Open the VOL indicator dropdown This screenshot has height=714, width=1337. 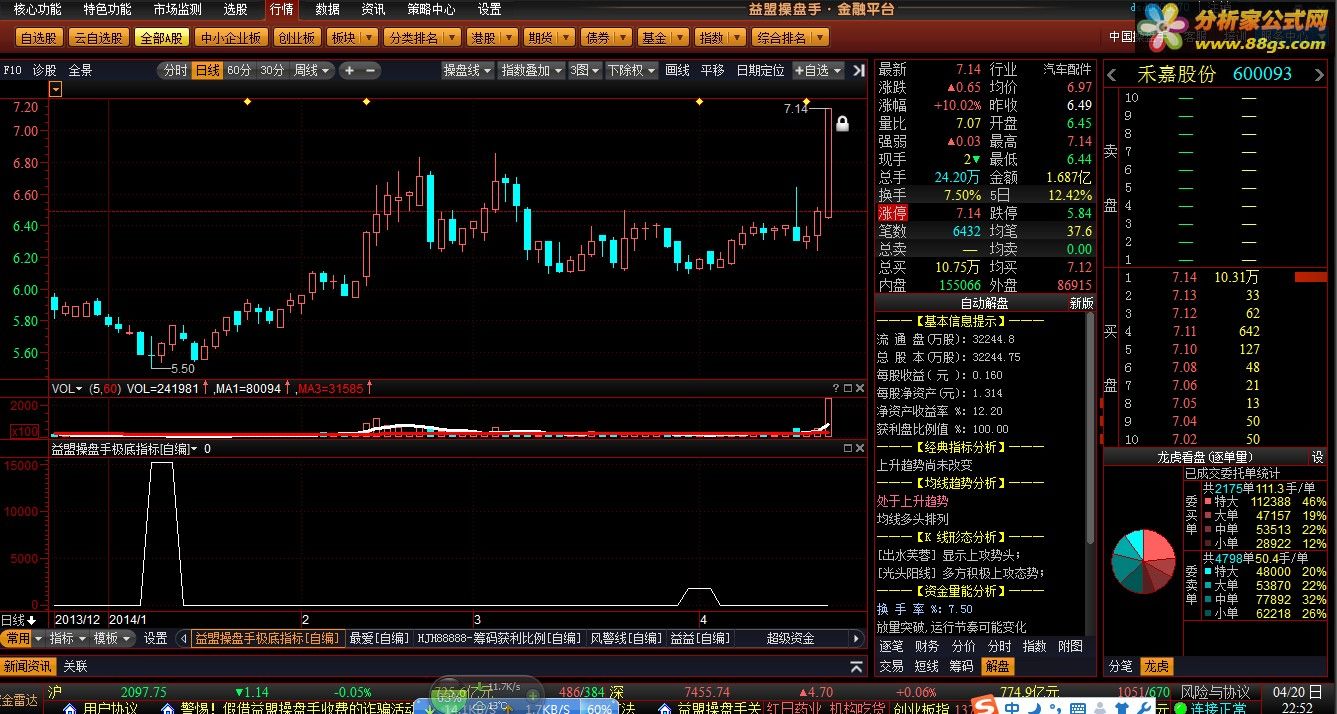point(67,388)
